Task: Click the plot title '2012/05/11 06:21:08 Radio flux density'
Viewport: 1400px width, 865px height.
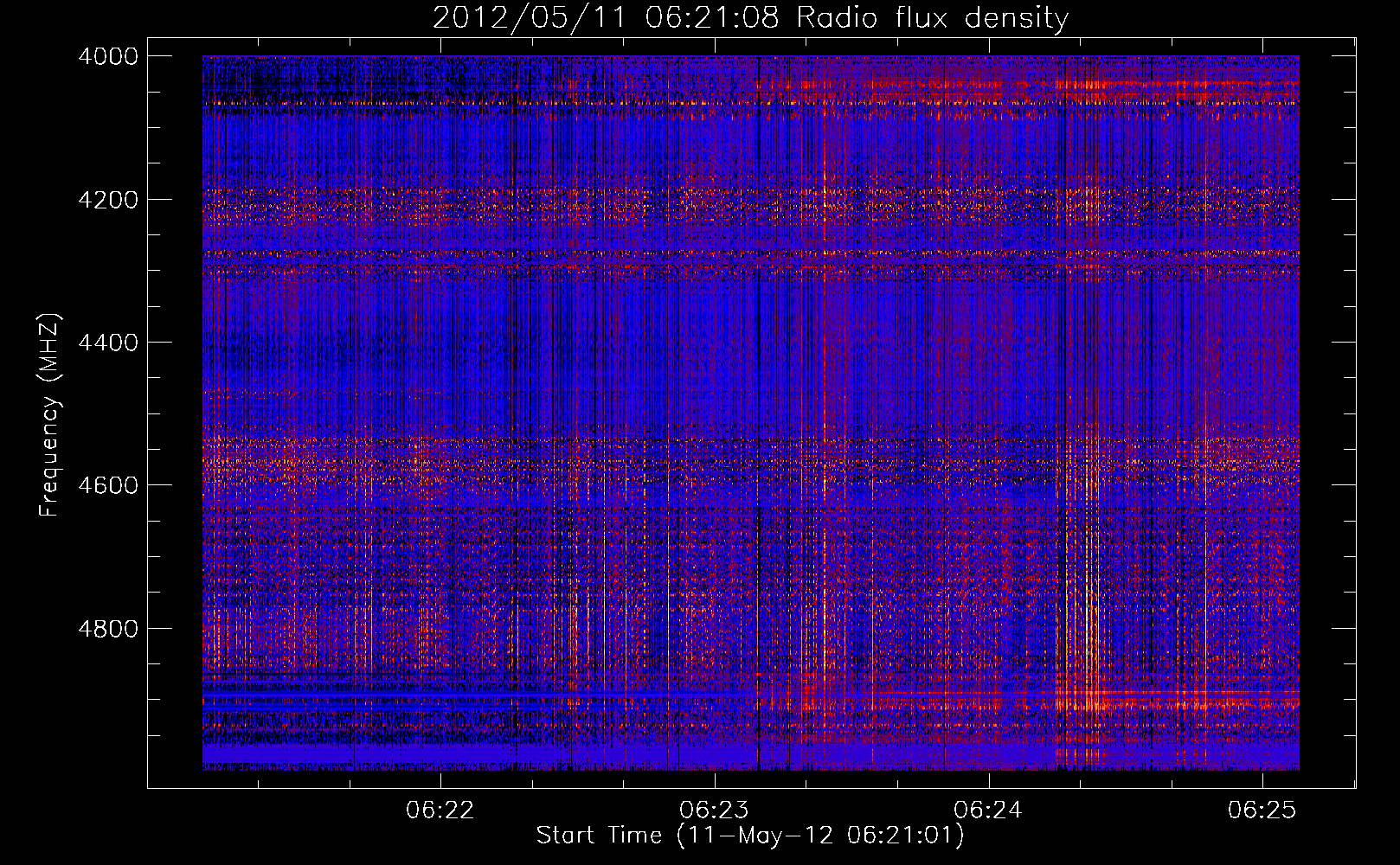Action: 750,18
